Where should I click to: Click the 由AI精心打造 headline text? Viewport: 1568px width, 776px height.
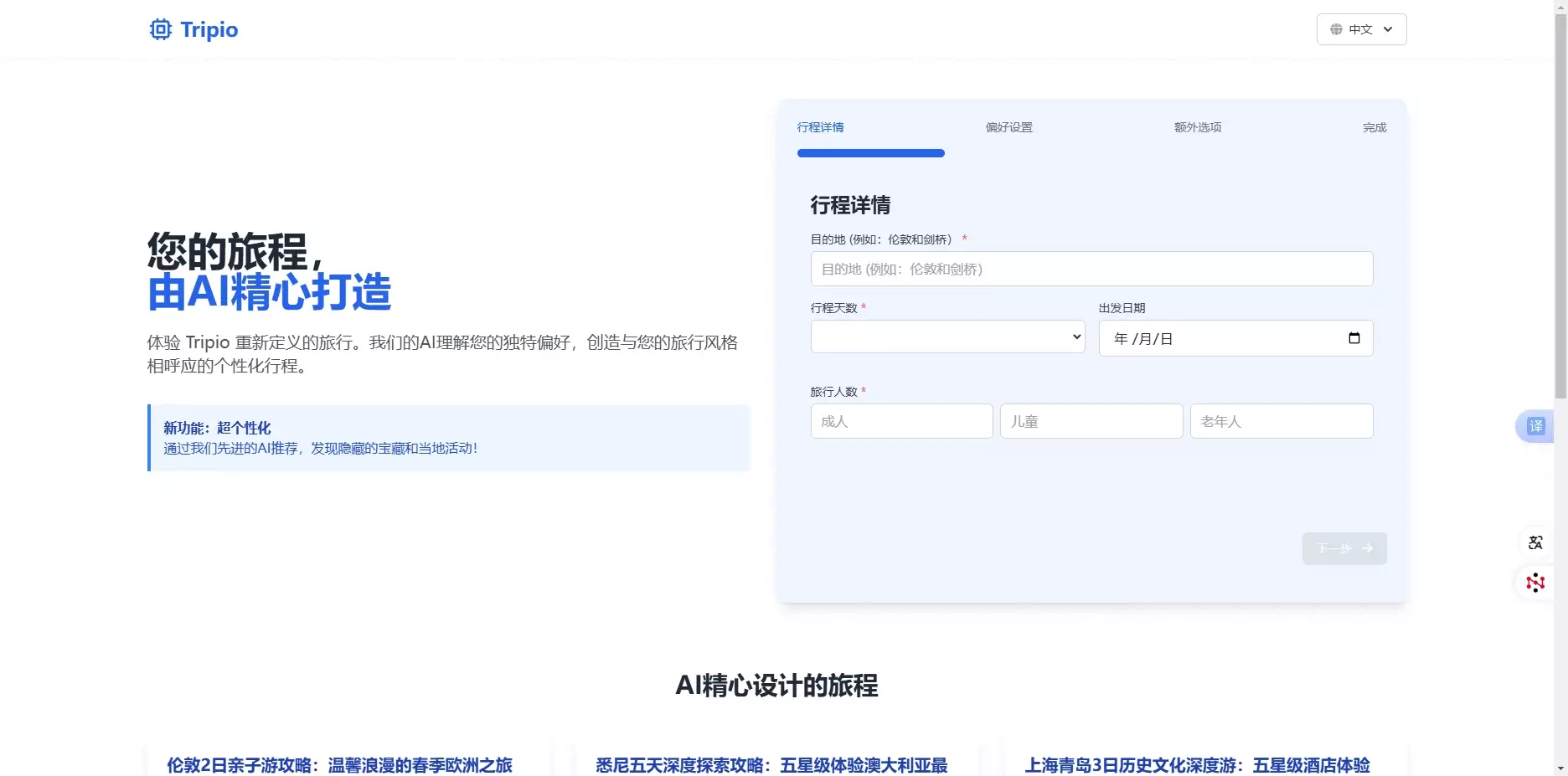click(x=269, y=292)
